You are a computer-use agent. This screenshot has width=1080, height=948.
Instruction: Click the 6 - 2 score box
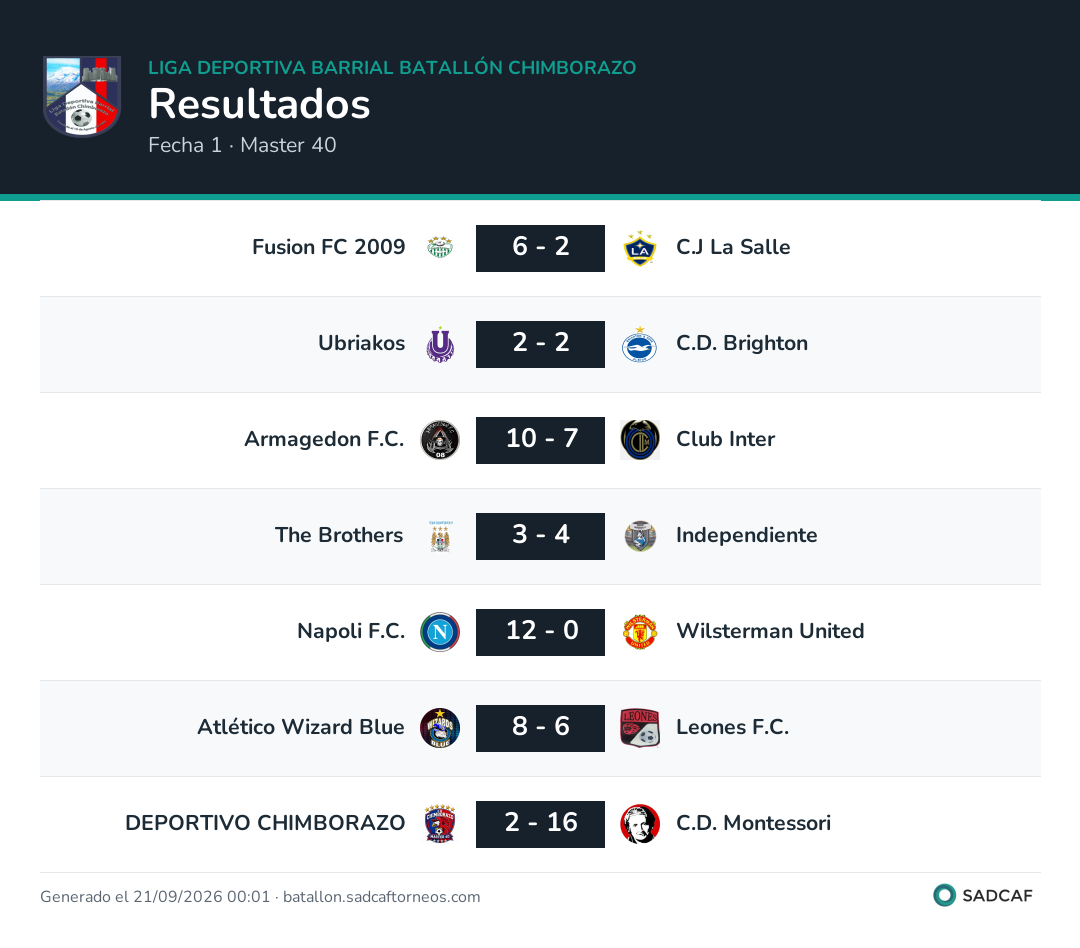pos(541,248)
